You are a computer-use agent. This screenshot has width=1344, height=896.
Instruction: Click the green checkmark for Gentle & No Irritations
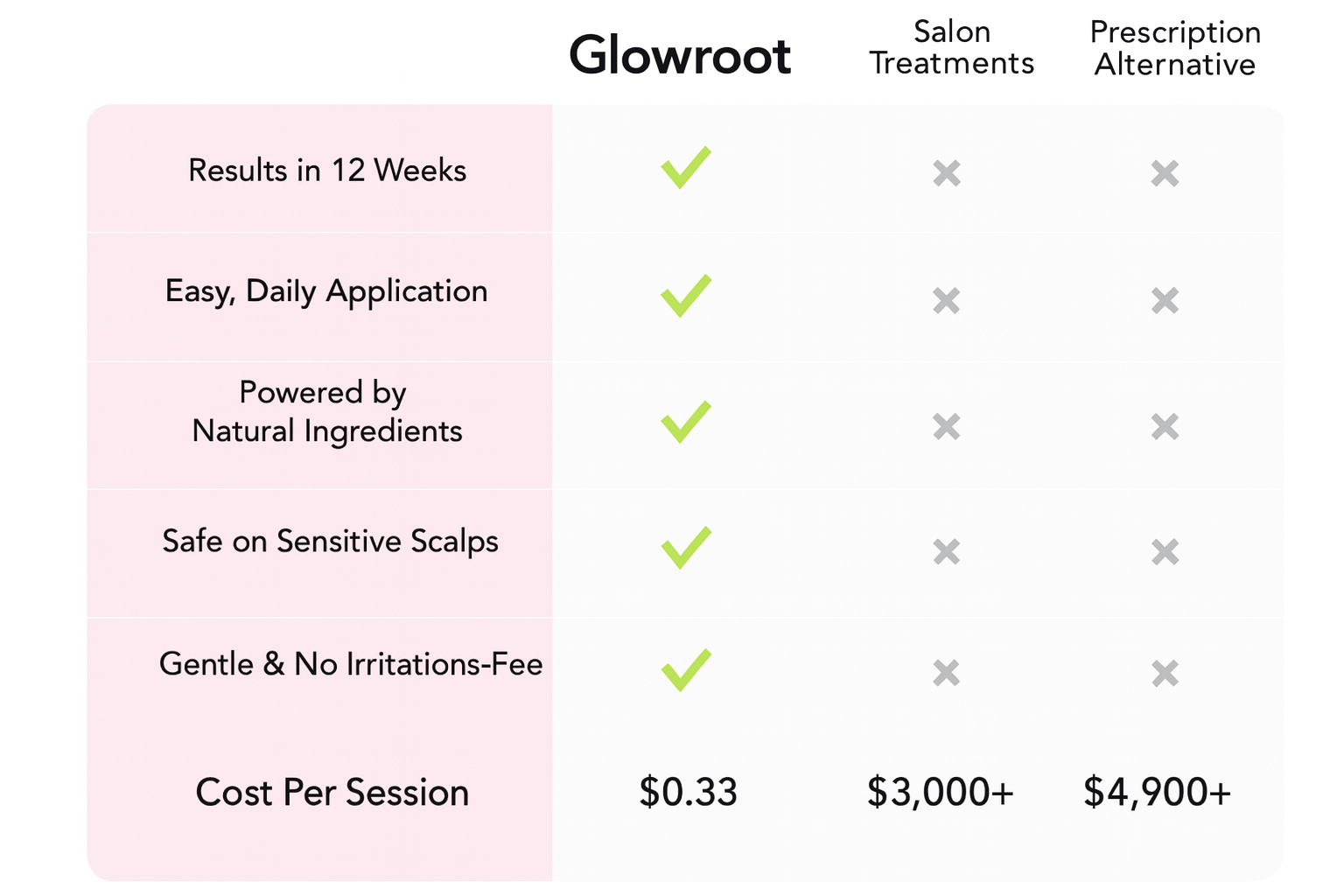point(686,671)
